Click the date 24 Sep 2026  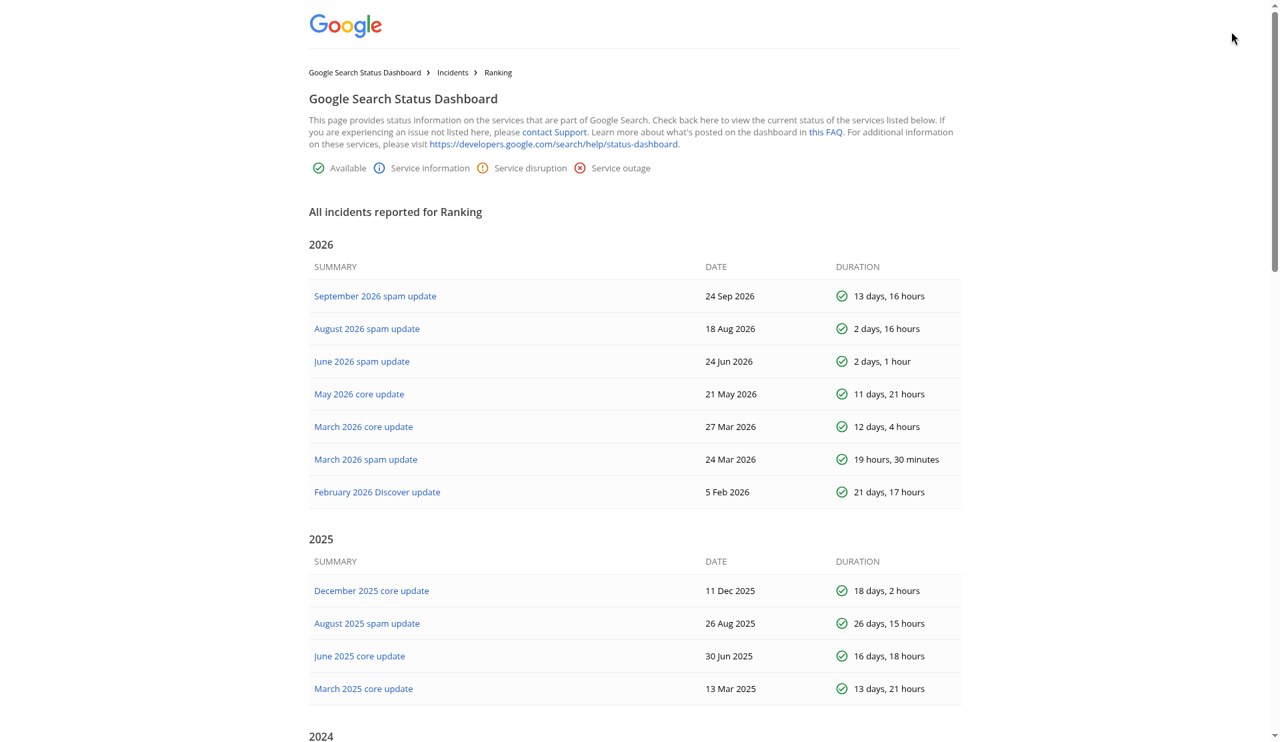(x=730, y=296)
